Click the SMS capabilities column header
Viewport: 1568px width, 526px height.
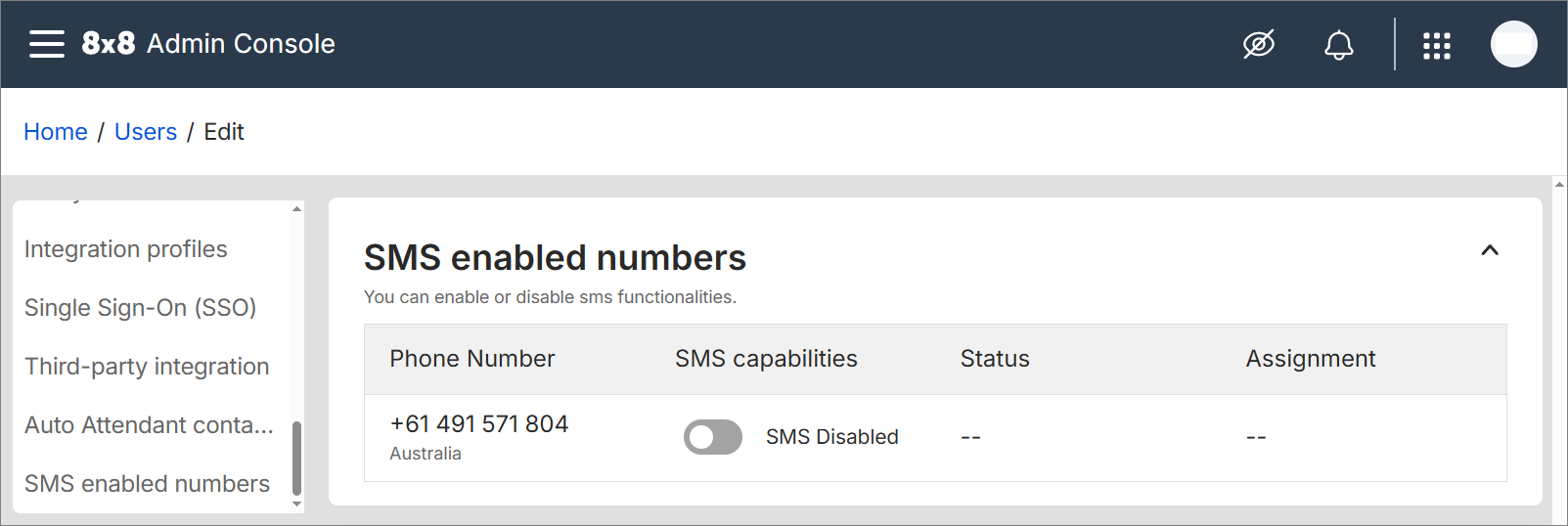tap(766, 359)
